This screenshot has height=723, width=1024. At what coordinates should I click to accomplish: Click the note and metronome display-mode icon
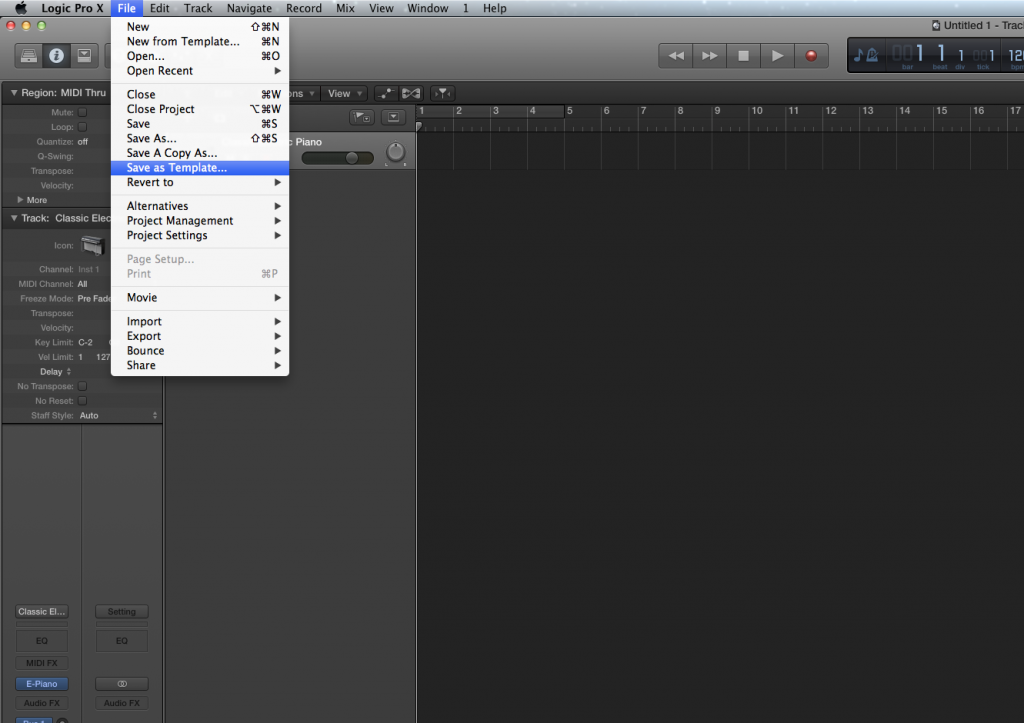click(866, 55)
